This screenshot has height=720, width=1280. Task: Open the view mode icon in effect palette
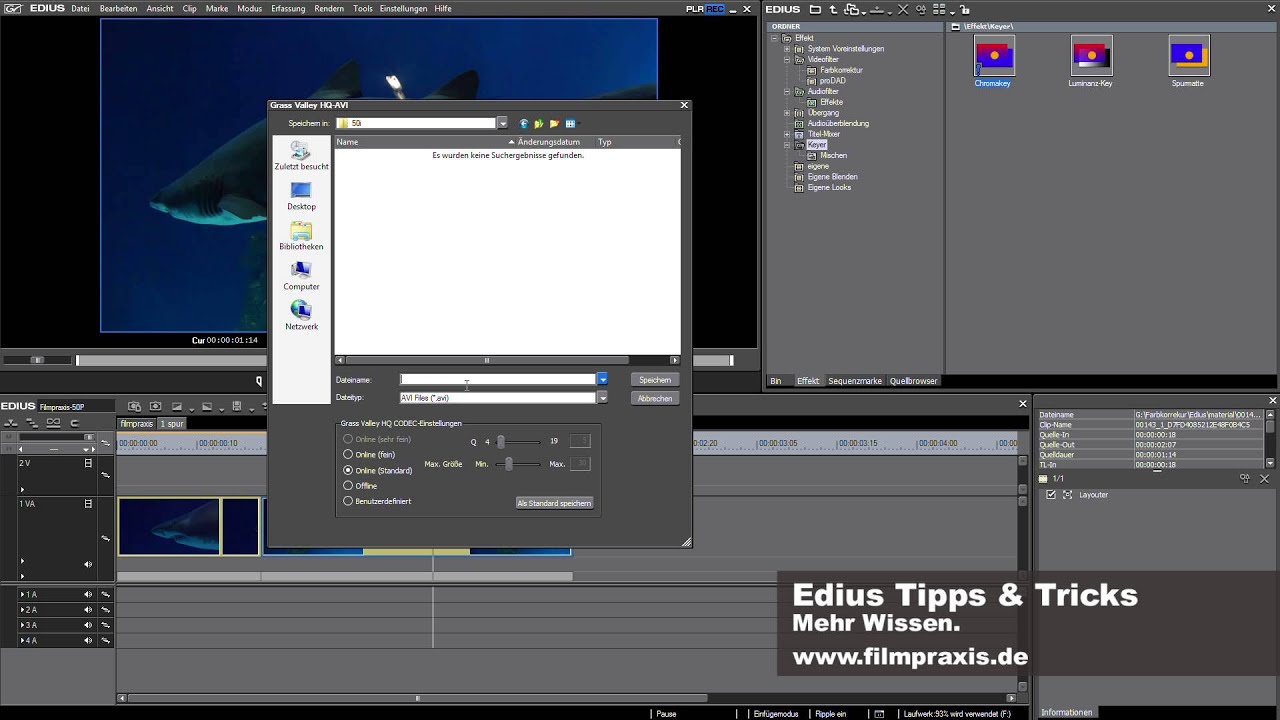938,9
